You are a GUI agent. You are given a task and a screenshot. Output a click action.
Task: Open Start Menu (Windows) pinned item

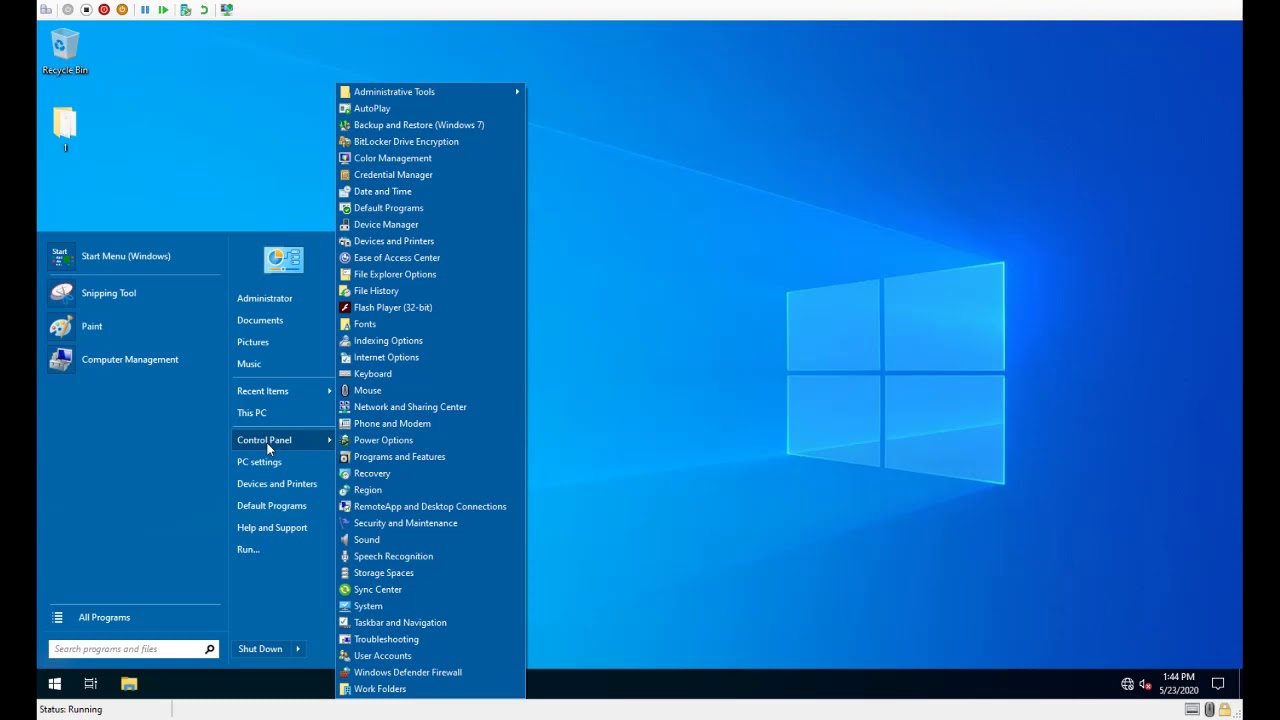134,256
